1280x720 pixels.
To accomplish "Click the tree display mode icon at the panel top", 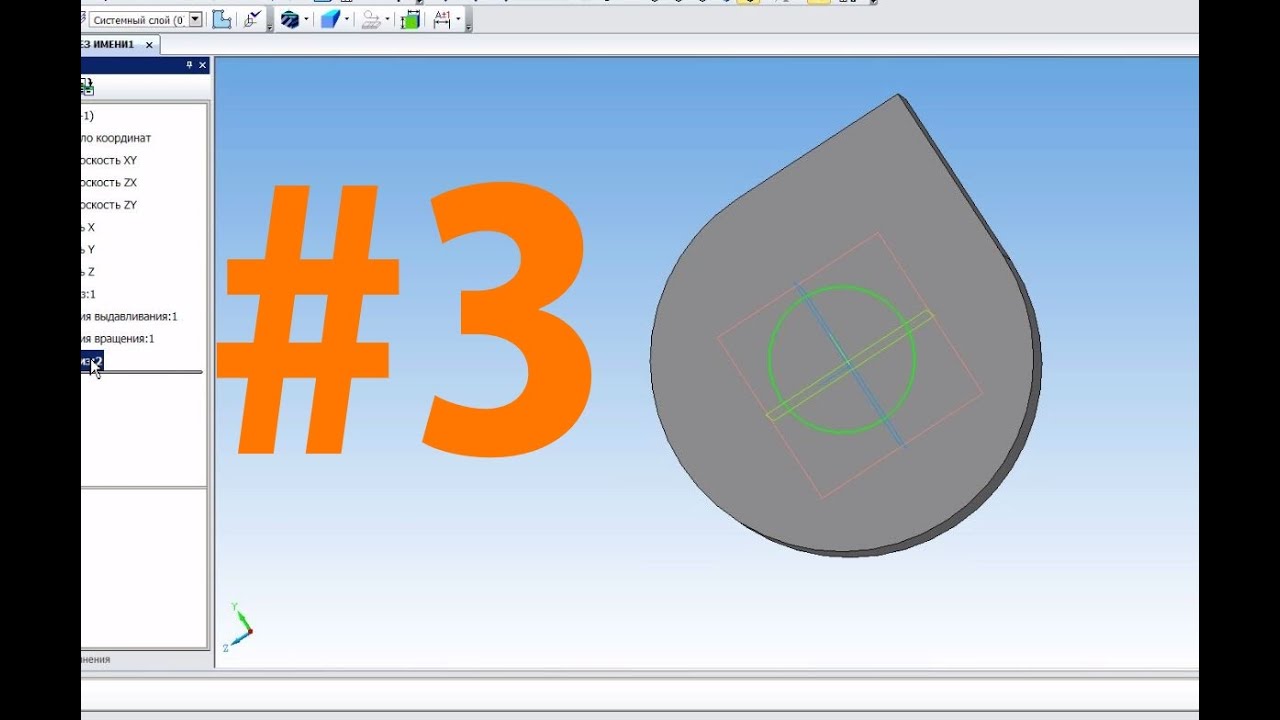I will tap(87, 87).
